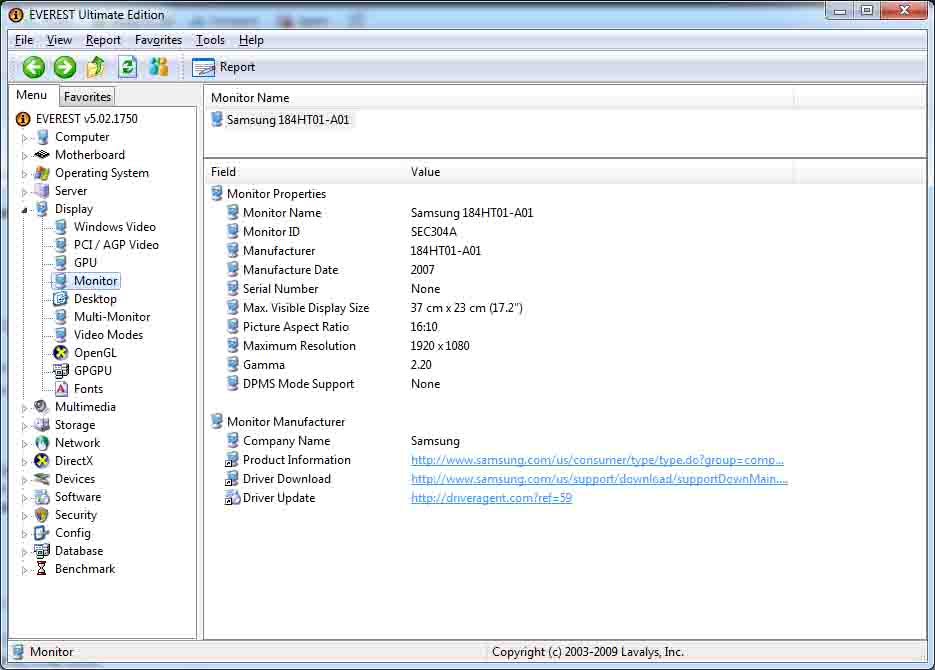Select the Desktop icon in tree

[x=61, y=299]
